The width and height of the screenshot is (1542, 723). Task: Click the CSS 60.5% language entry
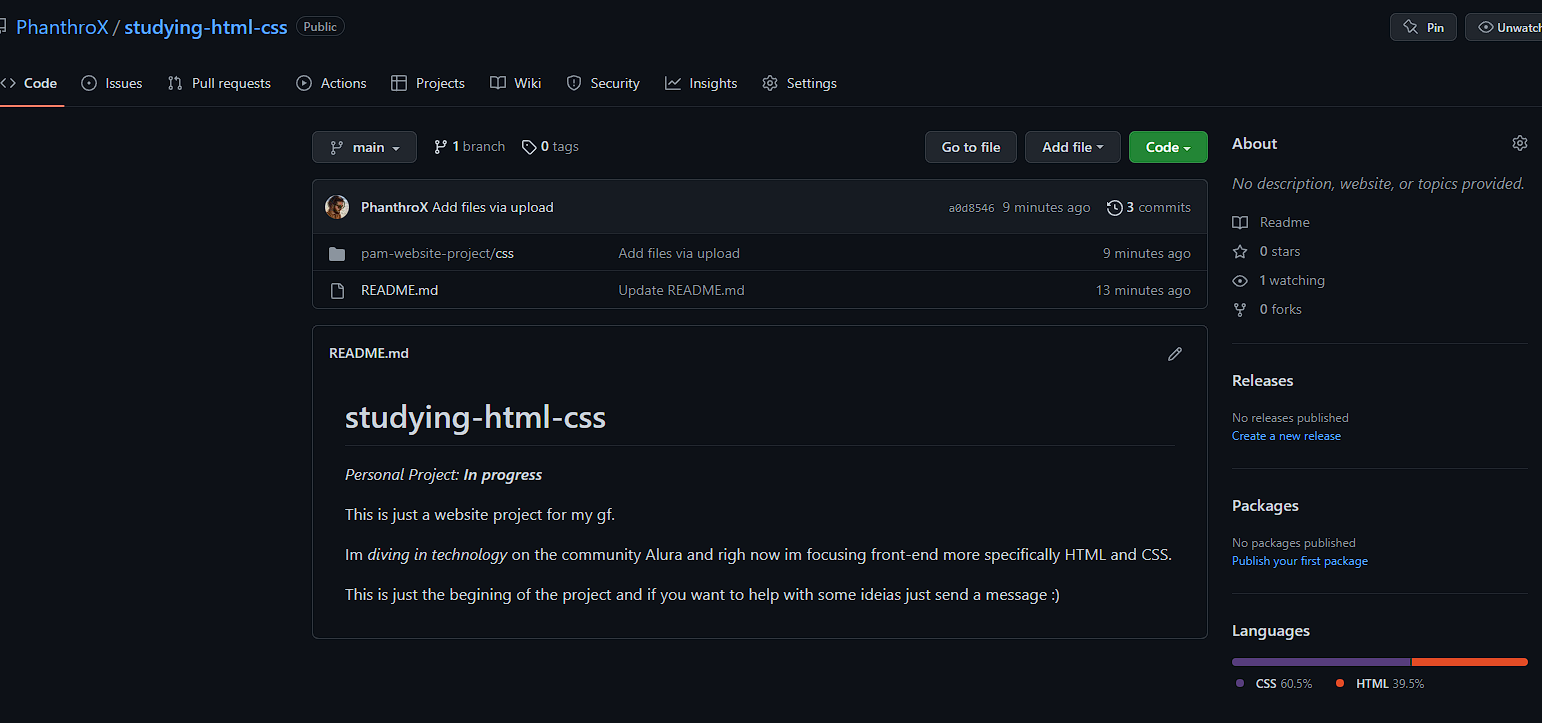[x=1274, y=684]
